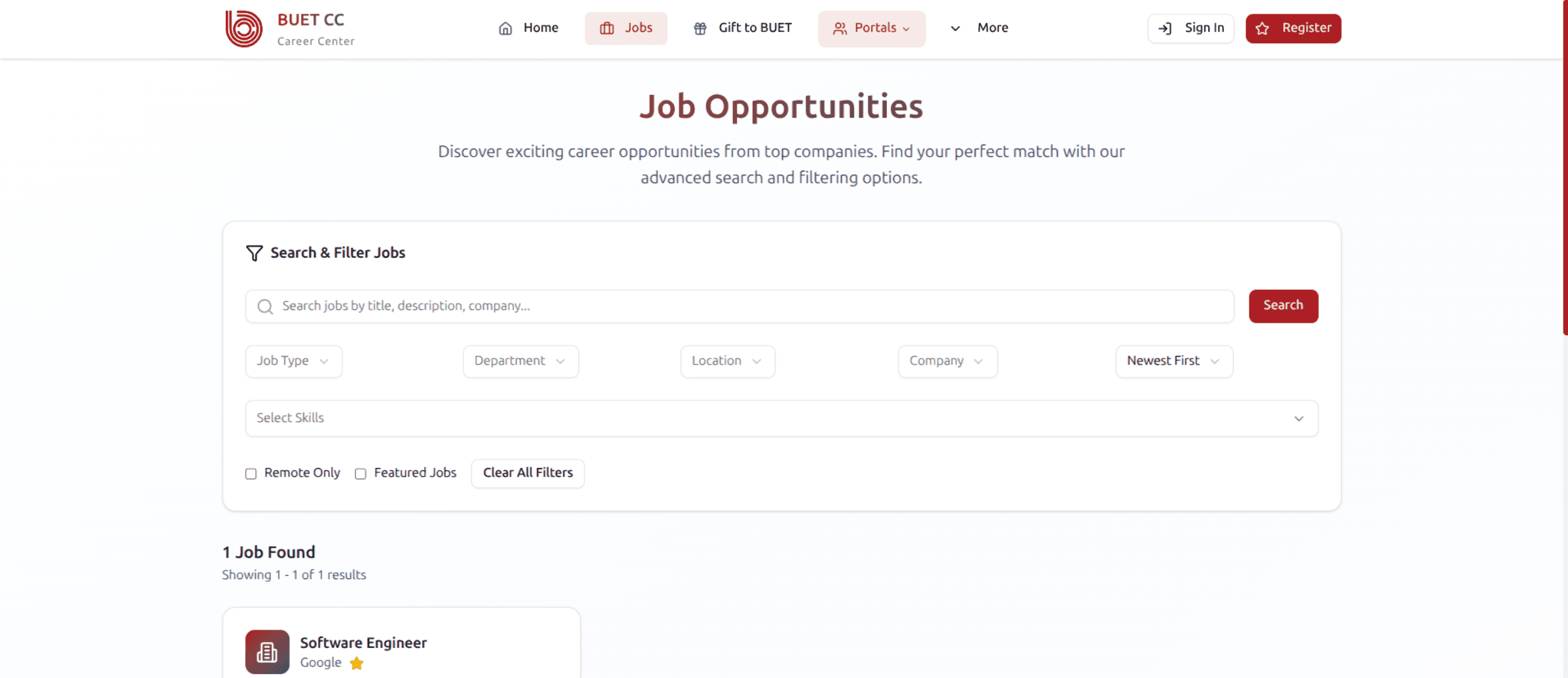The height and width of the screenshot is (678, 1568).
Task: Click the people icon on the Portals menu
Action: click(x=840, y=28)
